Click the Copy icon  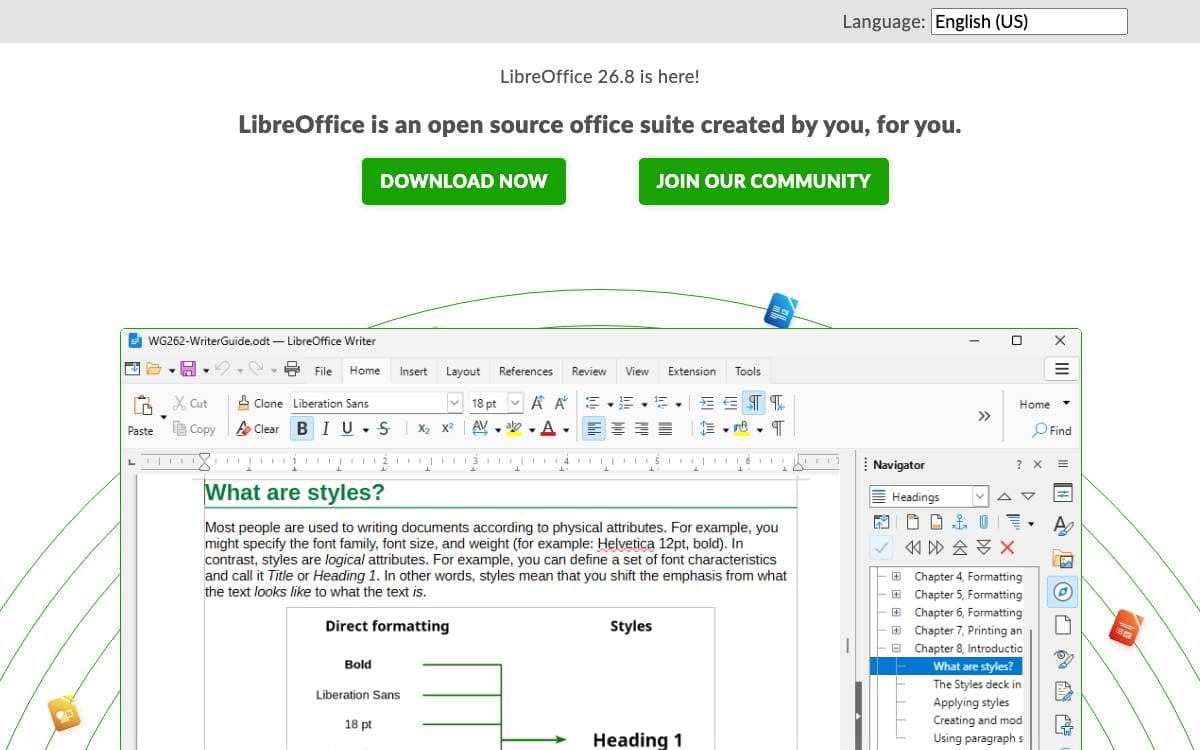coord(180,429)
